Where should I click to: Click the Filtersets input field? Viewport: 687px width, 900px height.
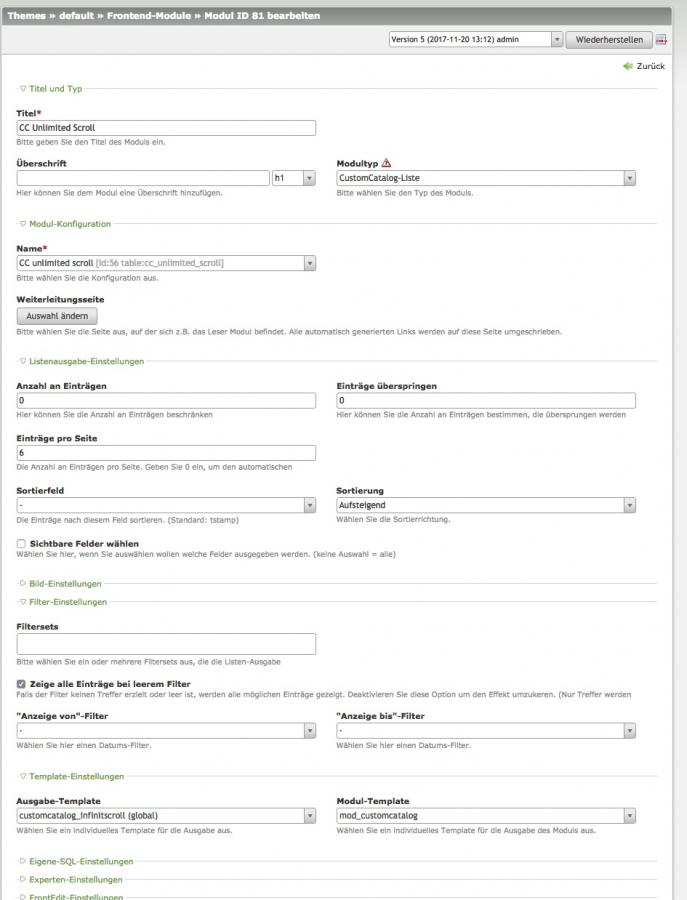coord(166,644)
